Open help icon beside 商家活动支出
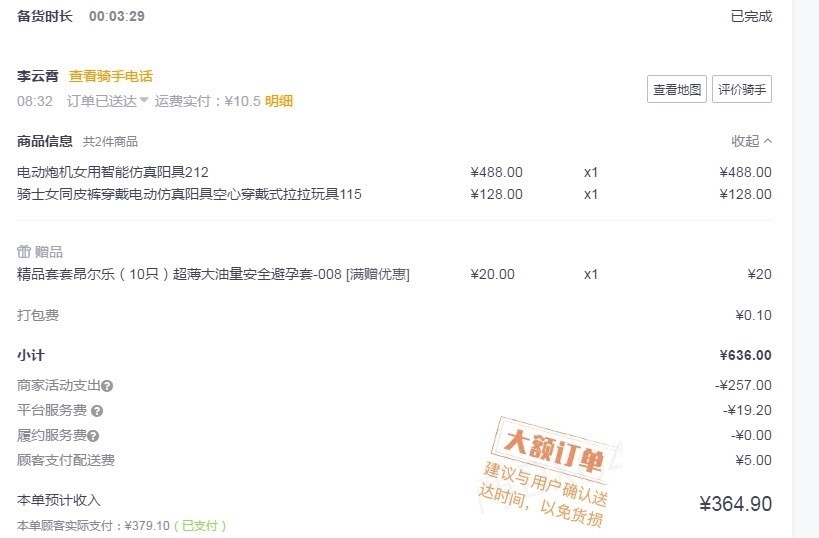The width and height of the screenshot is (819, 538). tap(107, 386)
